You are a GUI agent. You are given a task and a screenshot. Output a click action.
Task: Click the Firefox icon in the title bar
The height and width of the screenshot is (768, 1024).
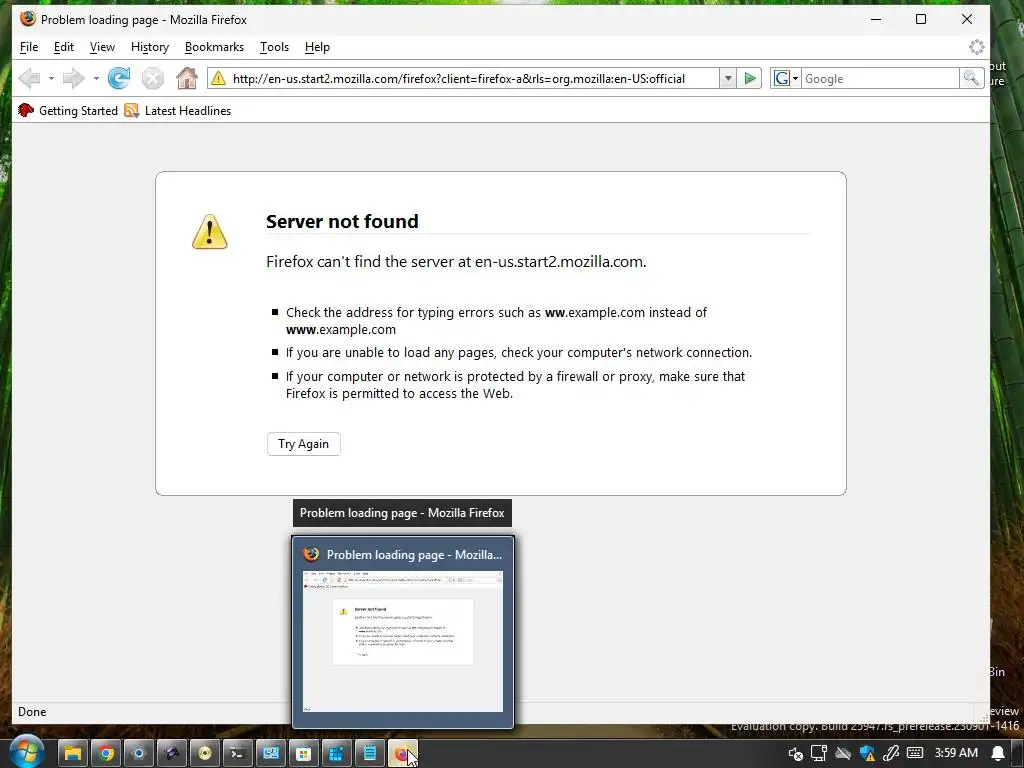tap(27, 19)
